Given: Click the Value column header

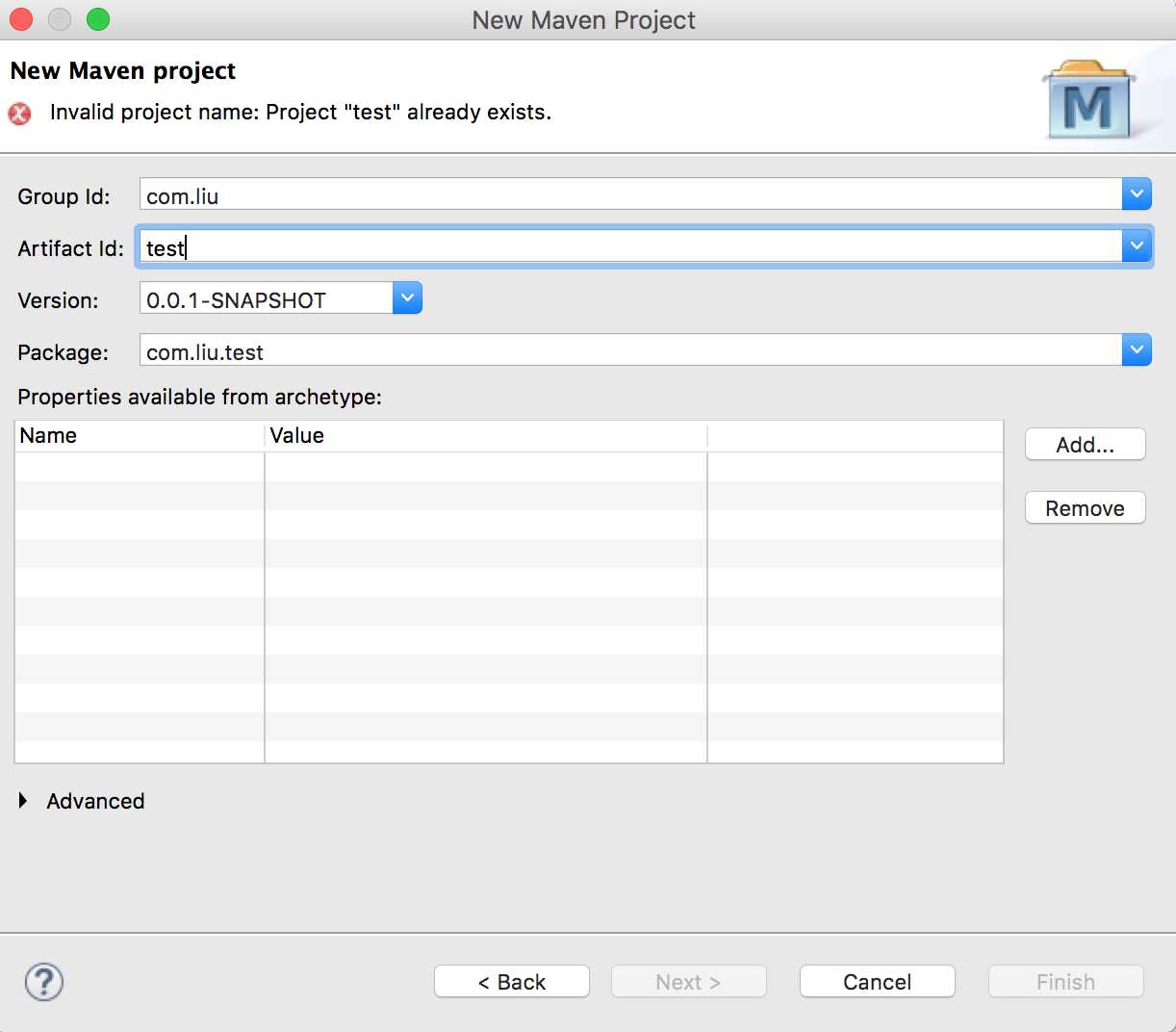Looking at the screenshot, I should (x=486, y=436).
